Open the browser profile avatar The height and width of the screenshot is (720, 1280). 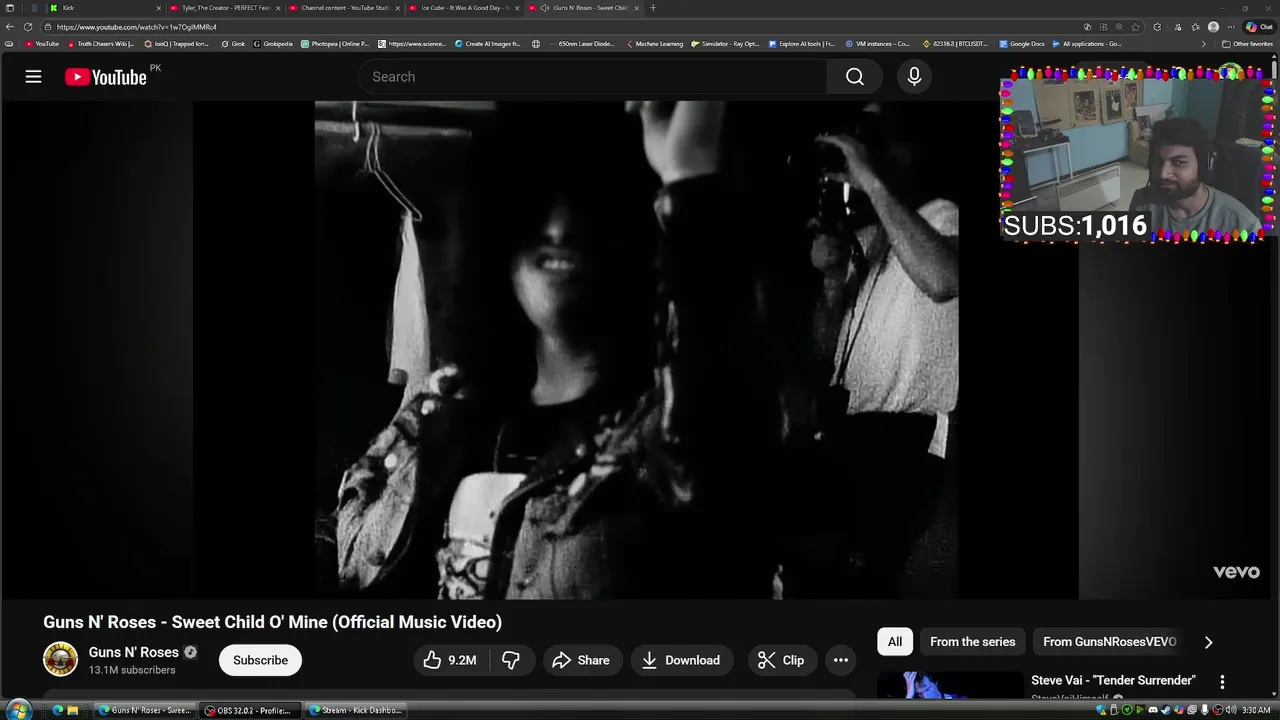tap(1213, 27)
